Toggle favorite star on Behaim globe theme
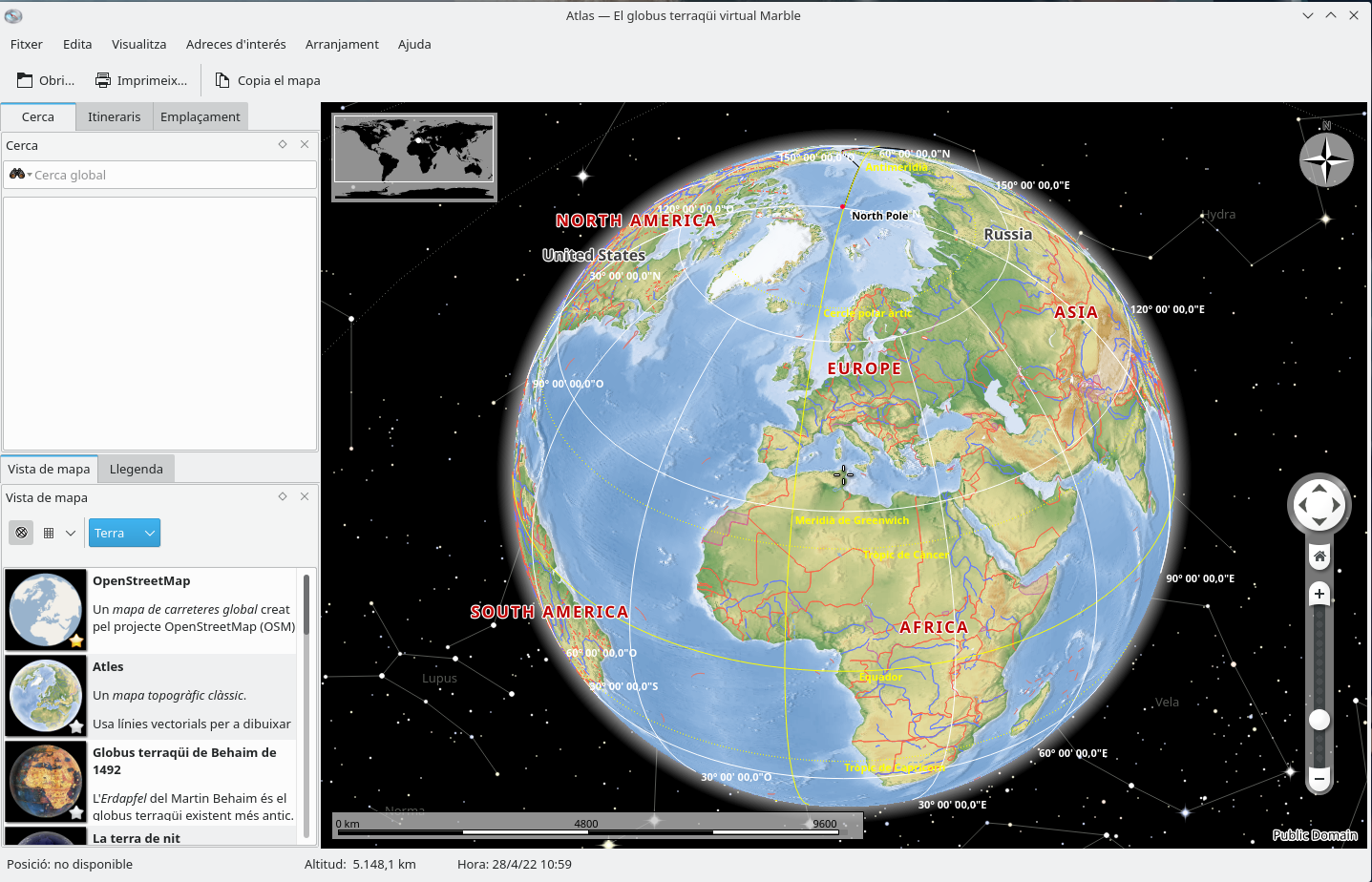The height and width of the screenshot is (882, 1372). click(x=76, y=812)
